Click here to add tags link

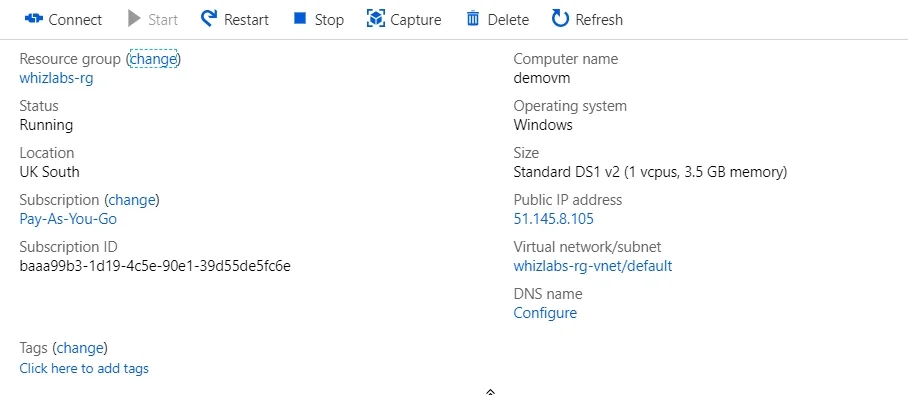(x=84, y=368)
